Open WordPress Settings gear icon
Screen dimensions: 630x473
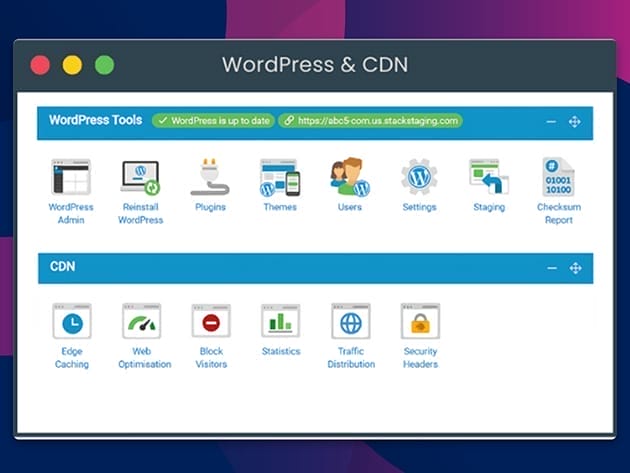(x=419, y=178)
